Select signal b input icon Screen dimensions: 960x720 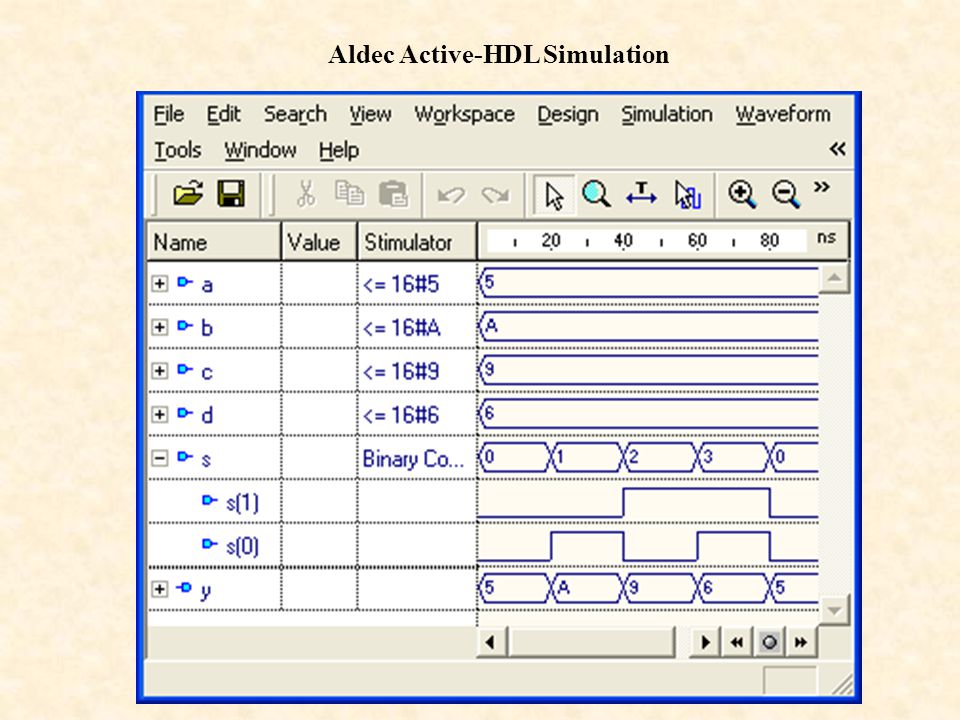185,326
